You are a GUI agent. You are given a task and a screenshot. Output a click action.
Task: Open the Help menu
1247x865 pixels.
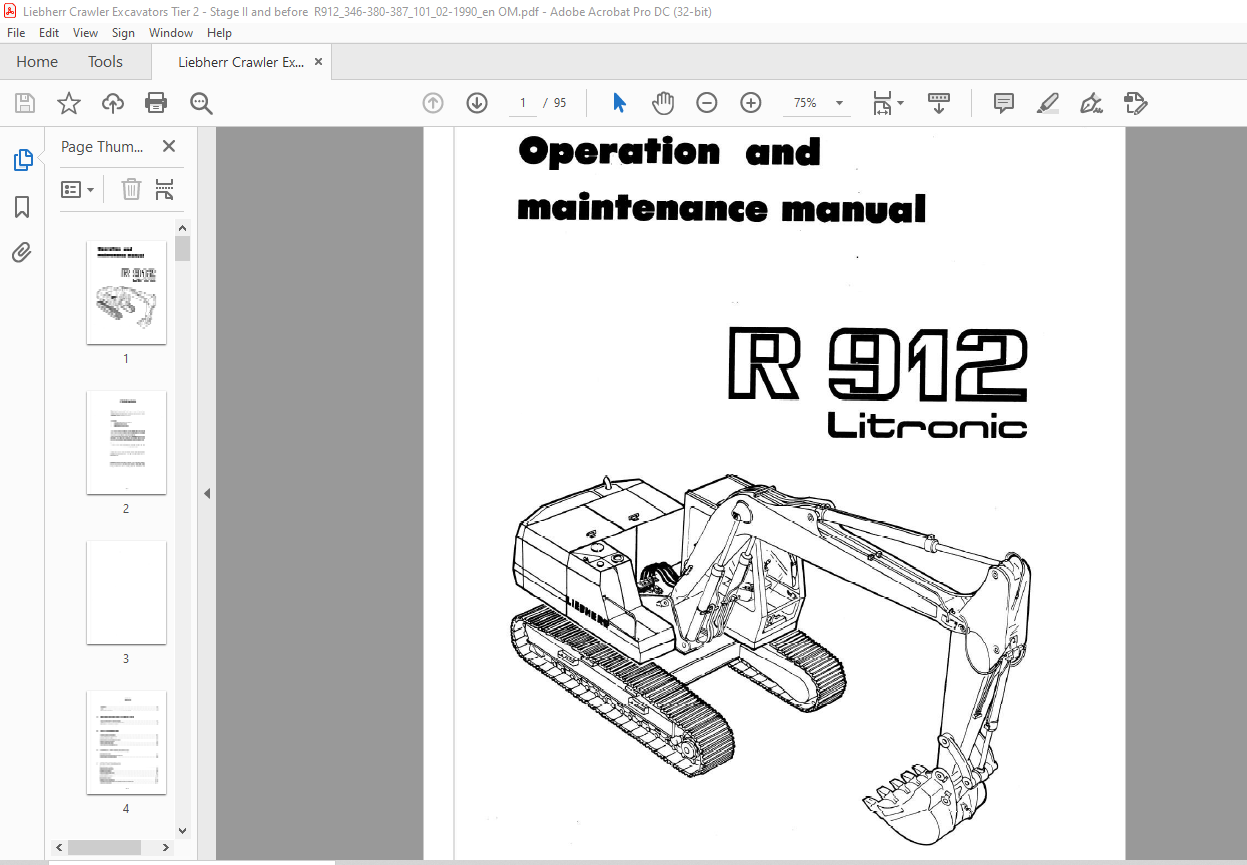219,33
